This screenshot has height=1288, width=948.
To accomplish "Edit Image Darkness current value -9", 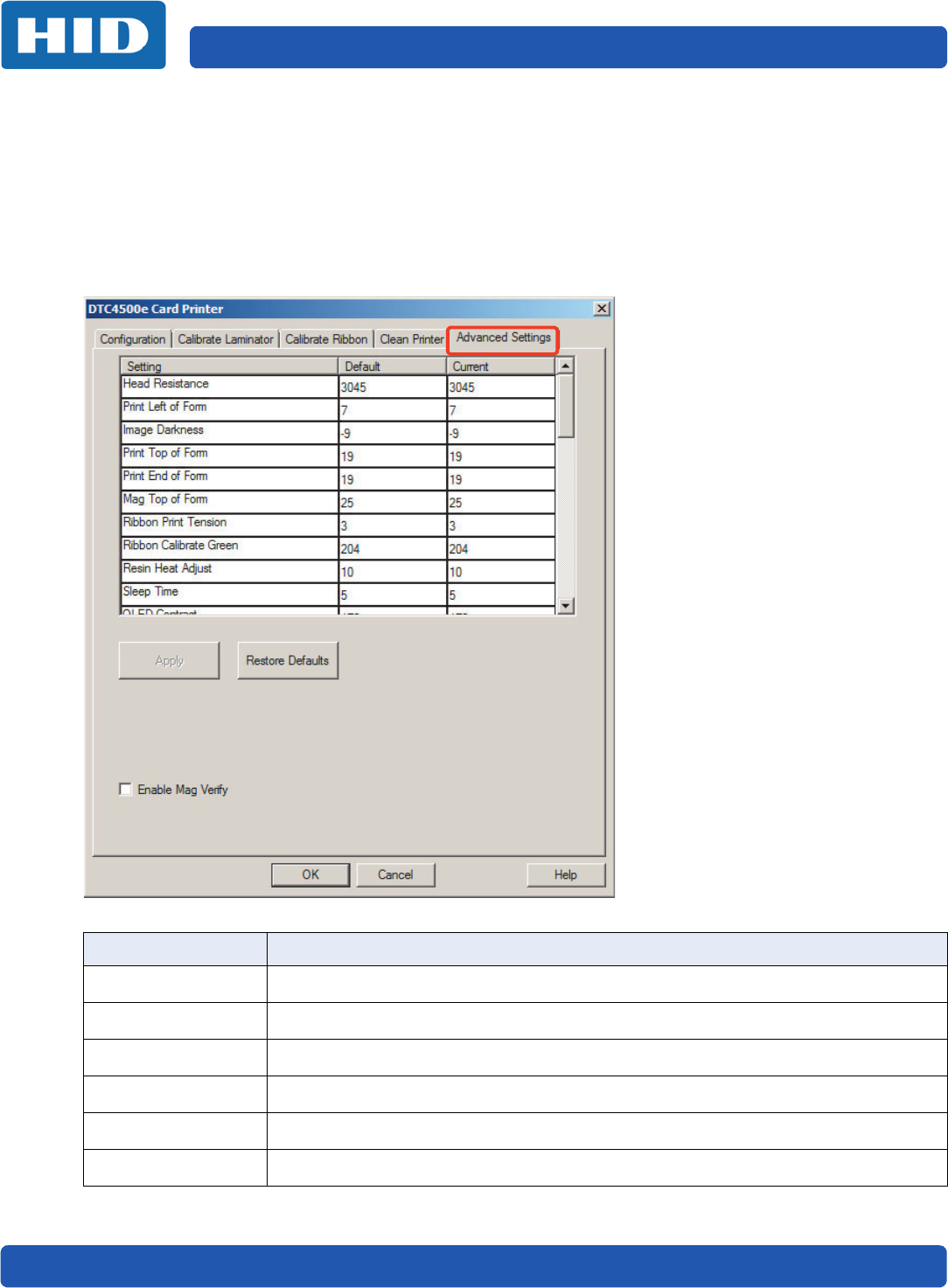I will point(501,433).
